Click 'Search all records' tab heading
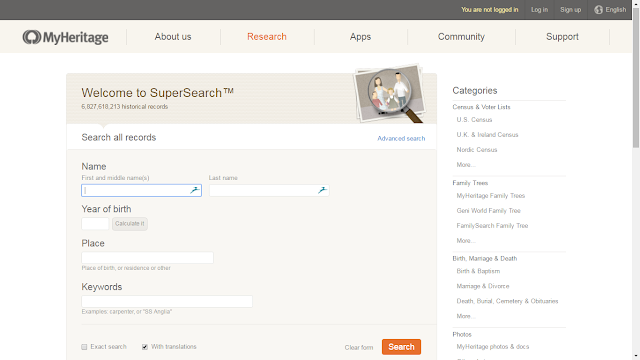640x360 pixels. coord(118,138)
